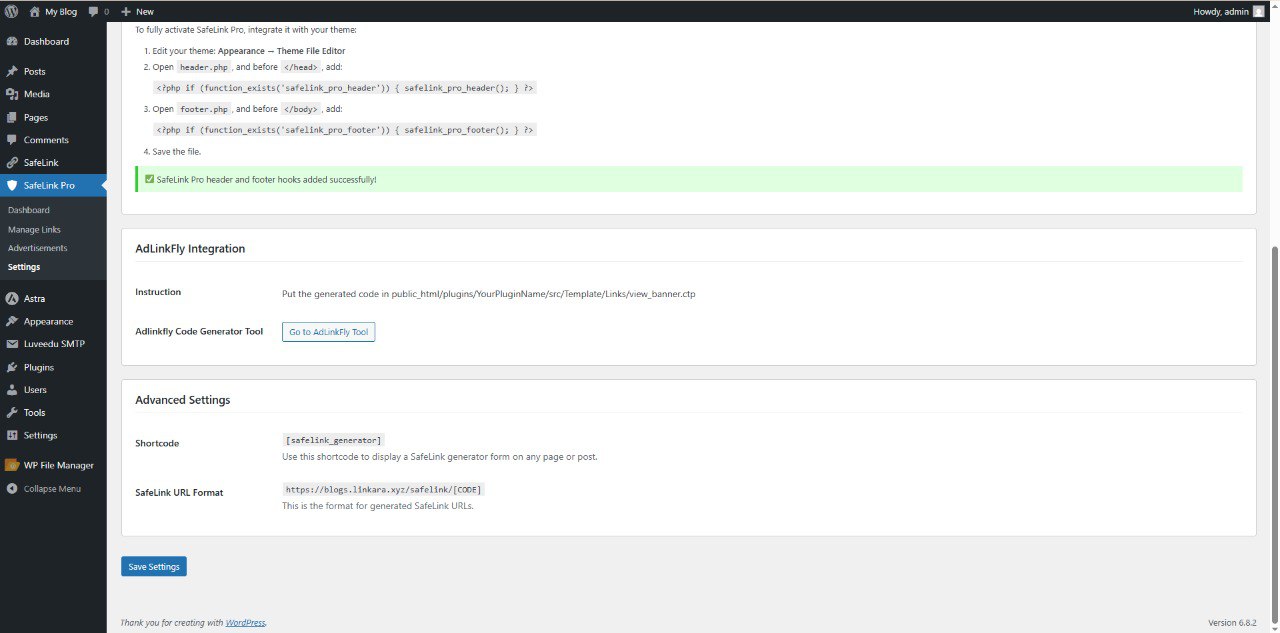Screen dimensions: 1280x633
Task: Click the Dashboard gauge icon in sidebar
Action: pyautogui.click(x=12, y=41)
